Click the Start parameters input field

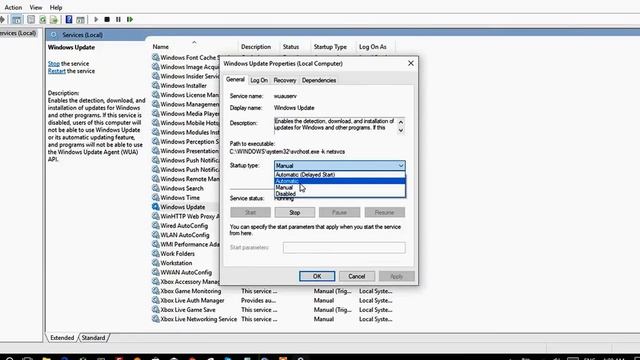(x=344, y=247)
